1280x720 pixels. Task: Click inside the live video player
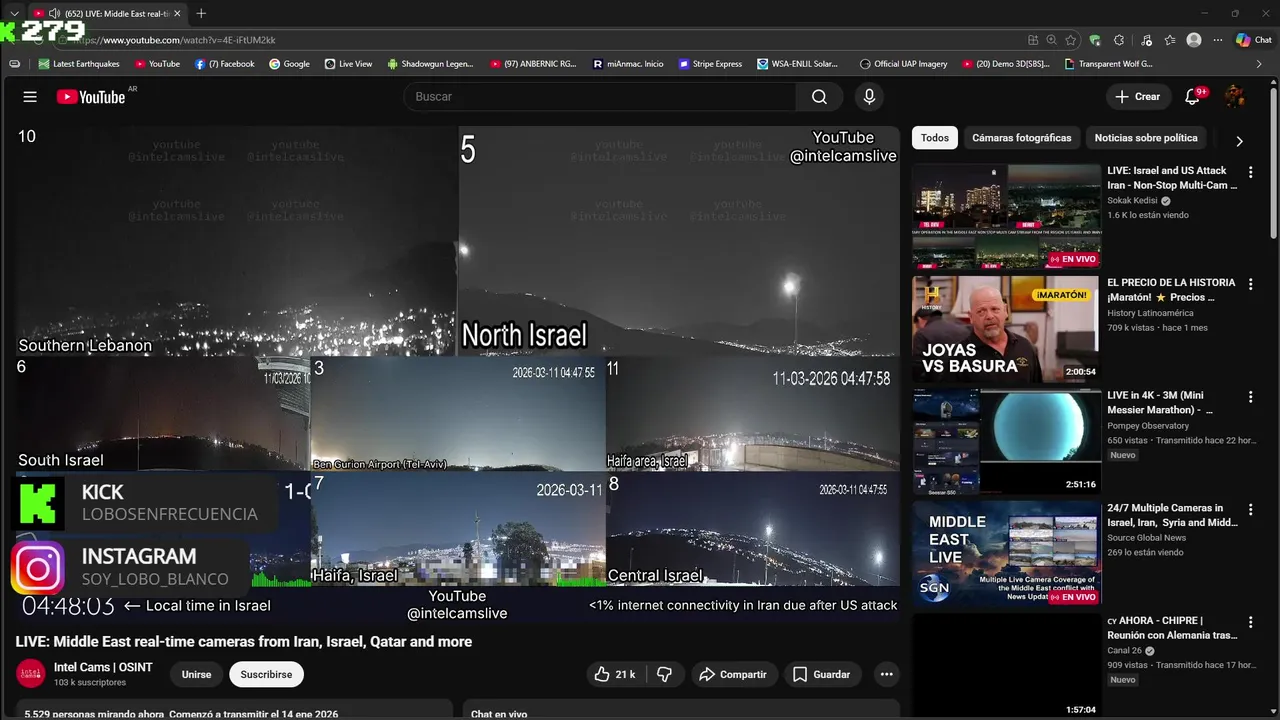point(458,374)
